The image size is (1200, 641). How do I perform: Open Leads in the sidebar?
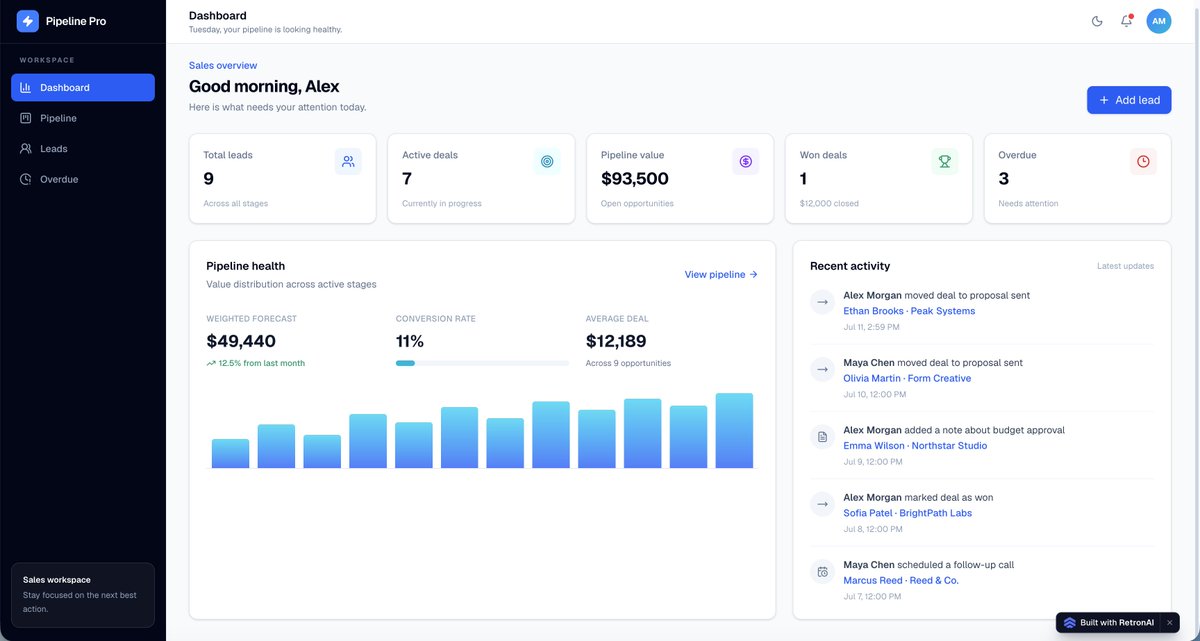tap(83, 148)
